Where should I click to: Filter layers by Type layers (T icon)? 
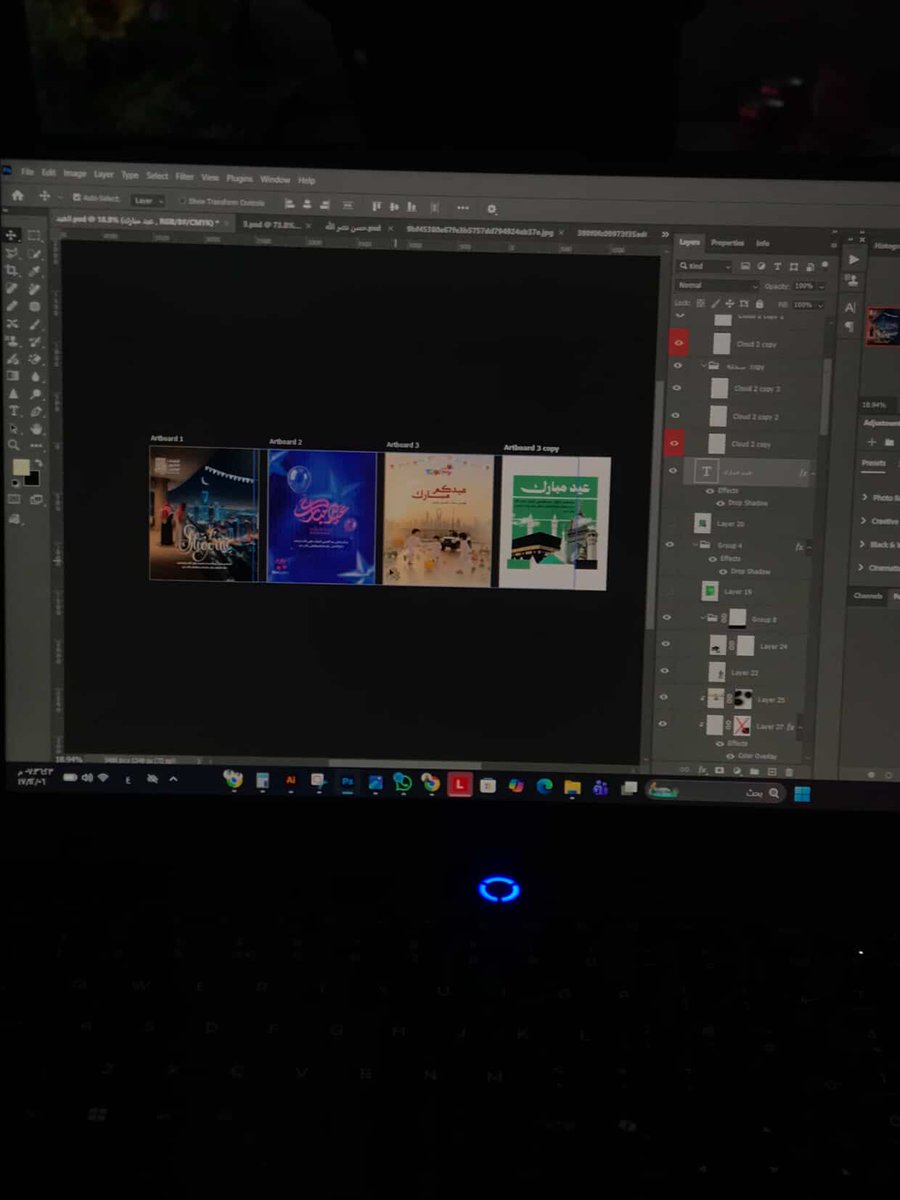click(777, 267)
